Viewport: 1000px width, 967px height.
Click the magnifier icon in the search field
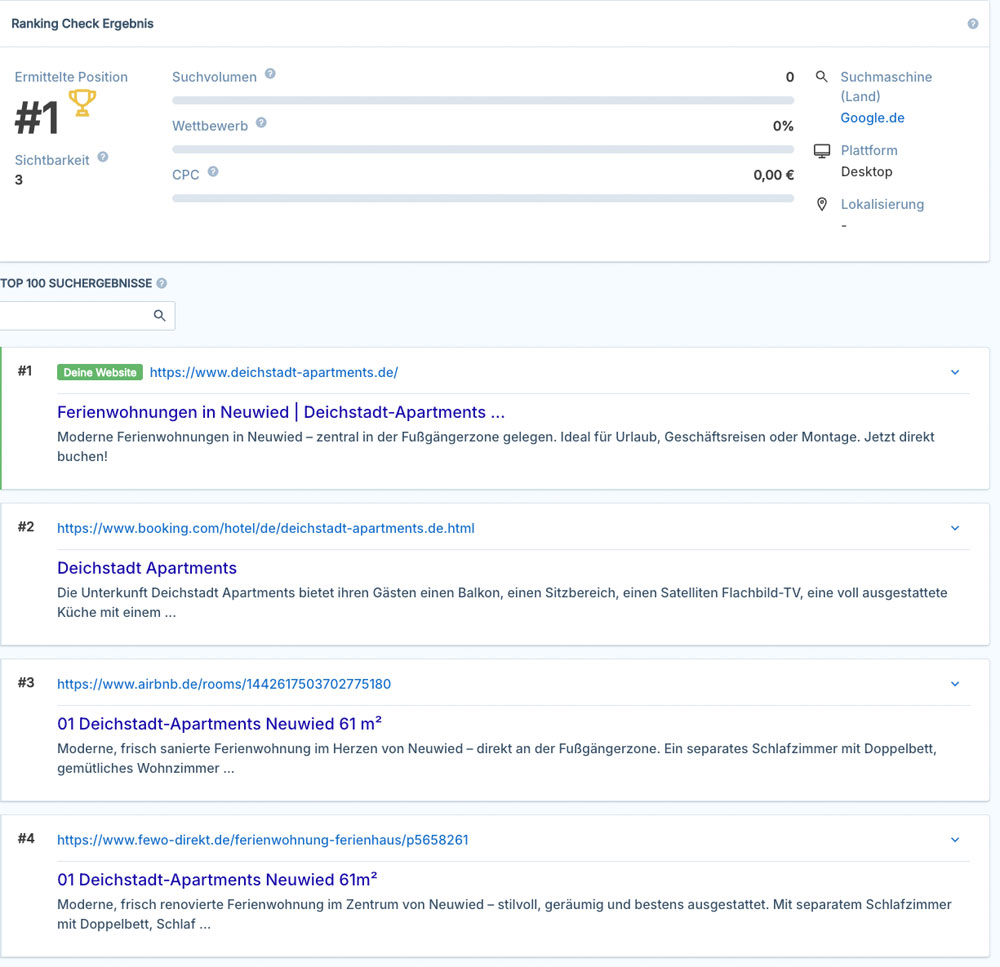pos(159,316)
